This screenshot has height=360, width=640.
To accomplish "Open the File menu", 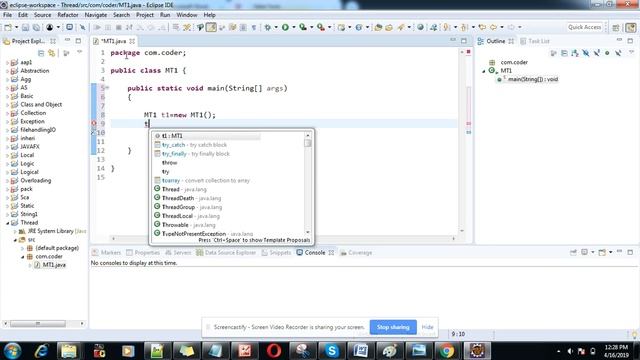I will [x=7, y=15].
